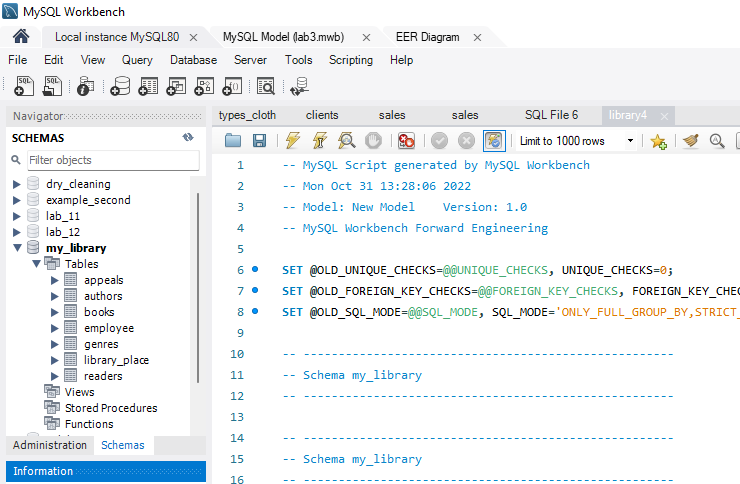Viewport: 740px width, 484px height.
Task: Expand the example_second schema
Action: pyautogui.click(x=17, y=200)
